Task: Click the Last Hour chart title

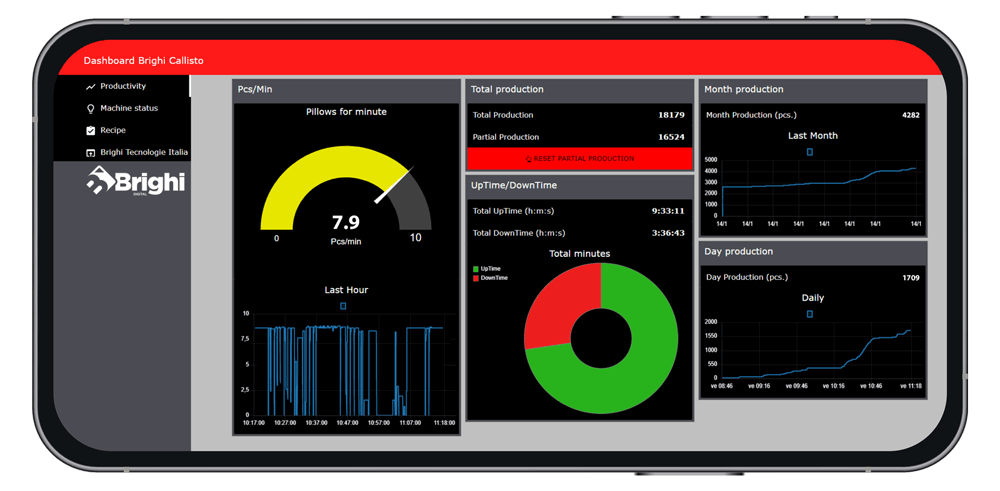Action: (346, 290)
